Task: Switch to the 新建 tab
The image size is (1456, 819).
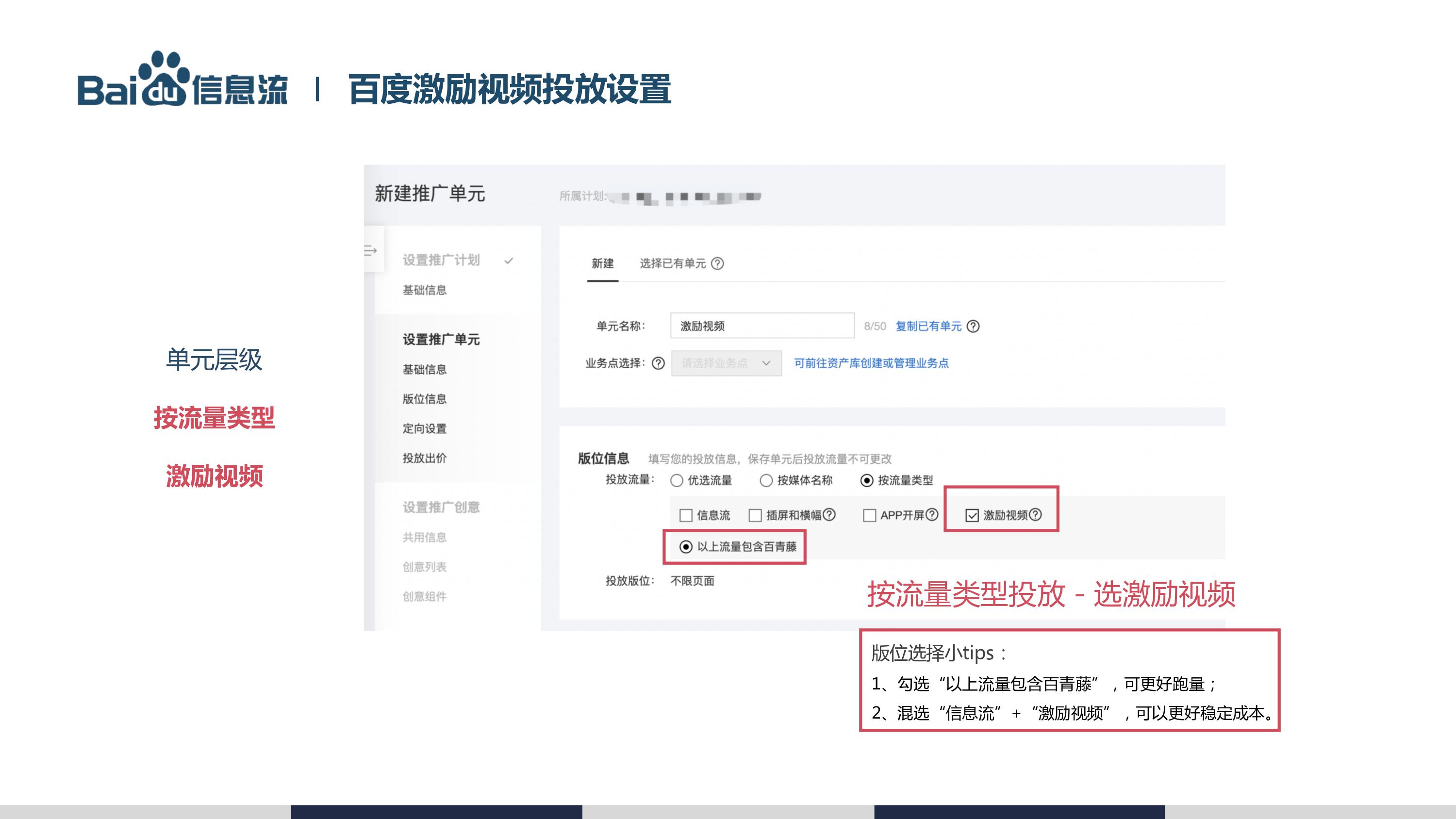Action: [604, 264]
